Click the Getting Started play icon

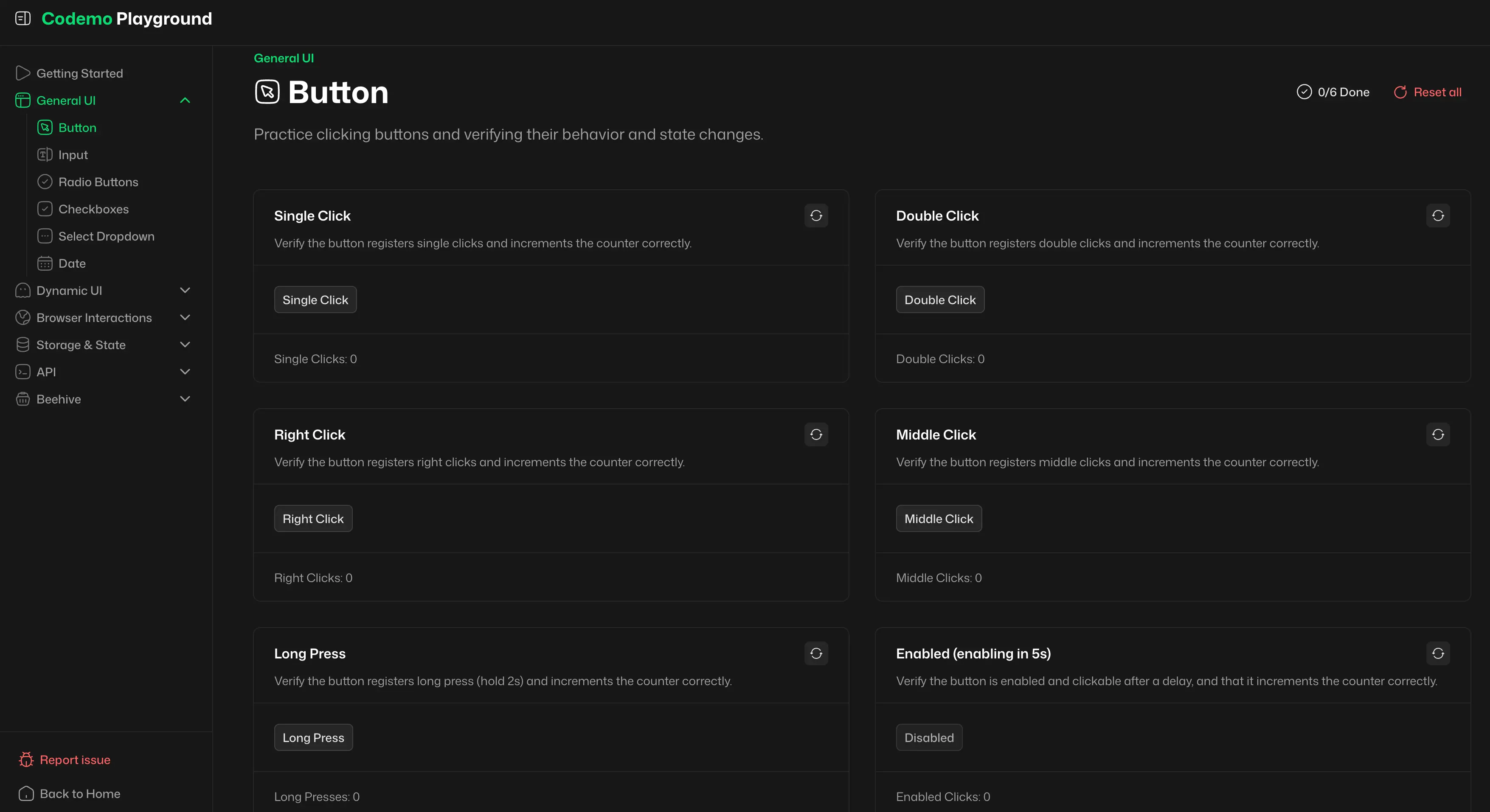(22, 73)
